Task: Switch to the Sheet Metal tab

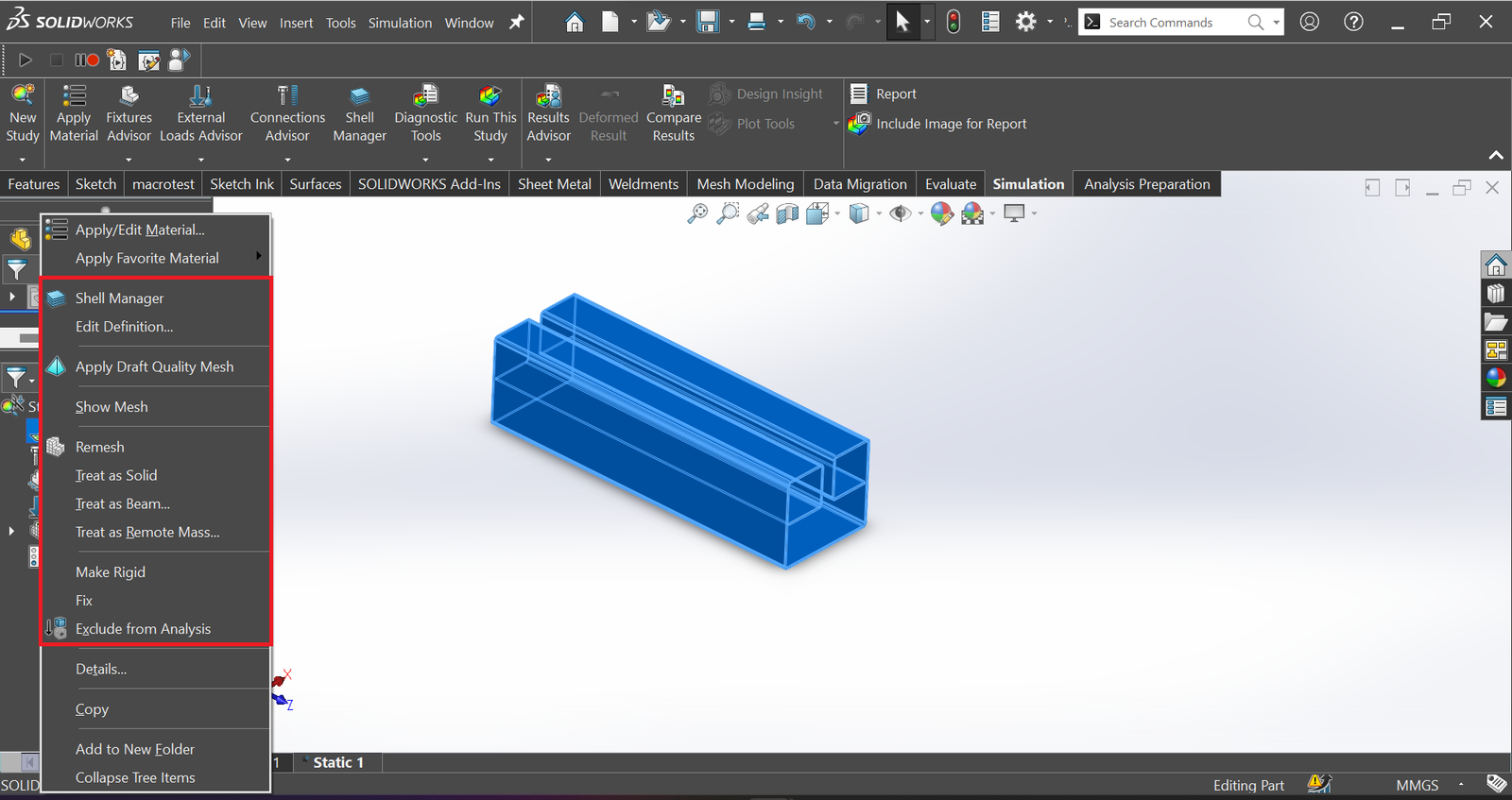Action: point(554,184)
